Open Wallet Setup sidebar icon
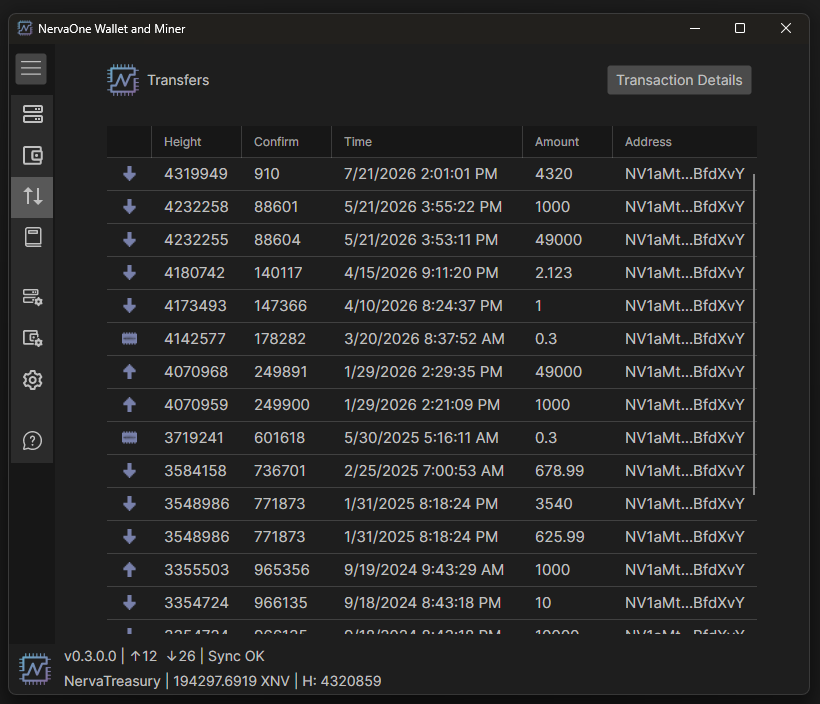The width and height of the screenshot is (820, 704). pyautogui.click(x=32, y=338)
